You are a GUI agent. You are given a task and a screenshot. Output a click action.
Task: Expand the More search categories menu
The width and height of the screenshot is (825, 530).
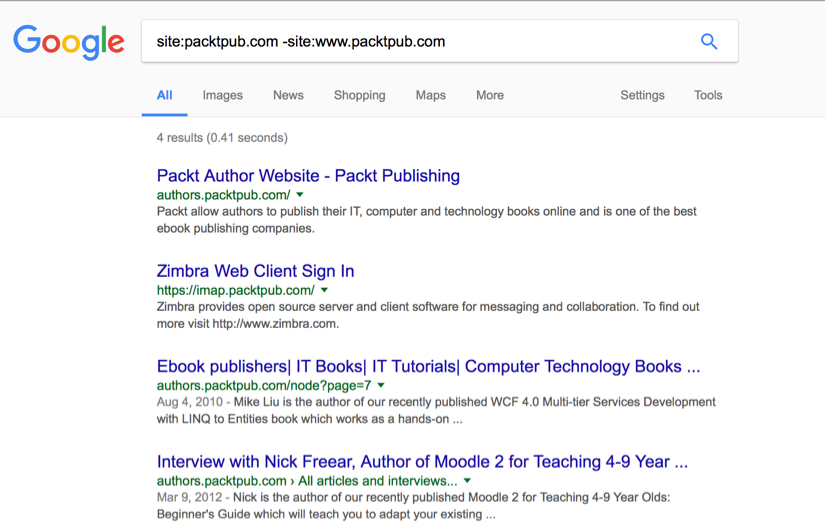490,95
